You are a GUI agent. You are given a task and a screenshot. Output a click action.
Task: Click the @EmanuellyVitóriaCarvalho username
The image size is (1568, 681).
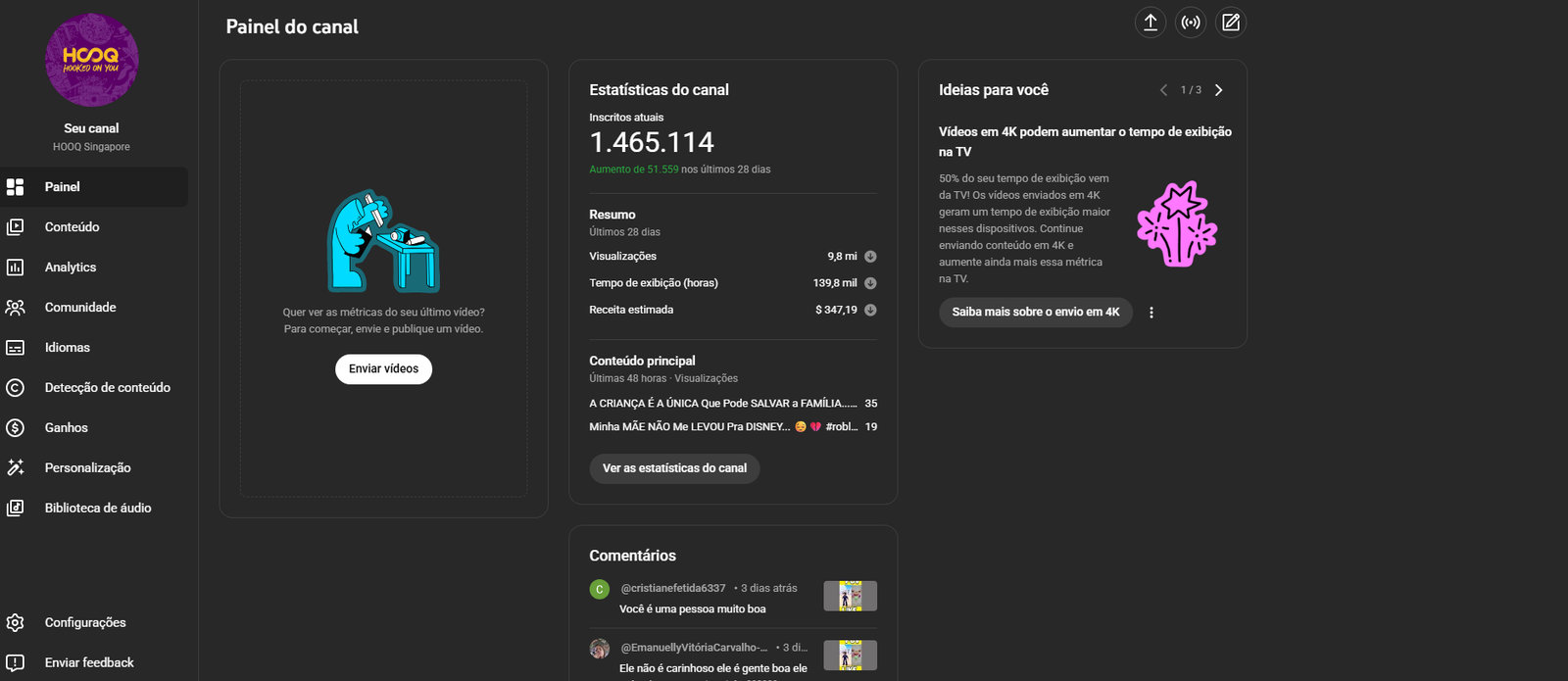pyautogui.click(x=694, y=648)
